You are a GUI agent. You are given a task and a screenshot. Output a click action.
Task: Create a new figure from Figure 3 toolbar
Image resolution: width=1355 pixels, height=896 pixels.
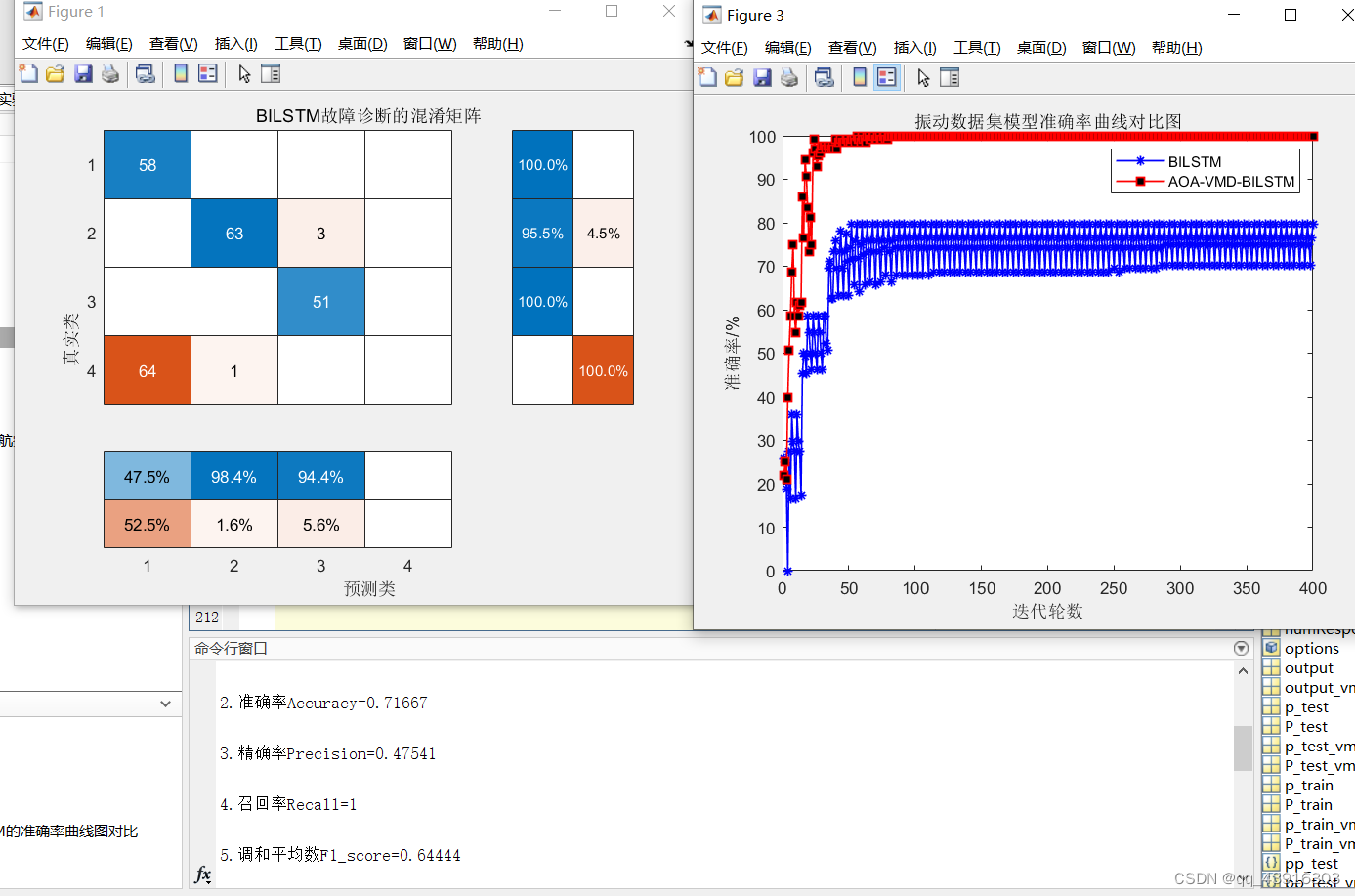(708, 77)
